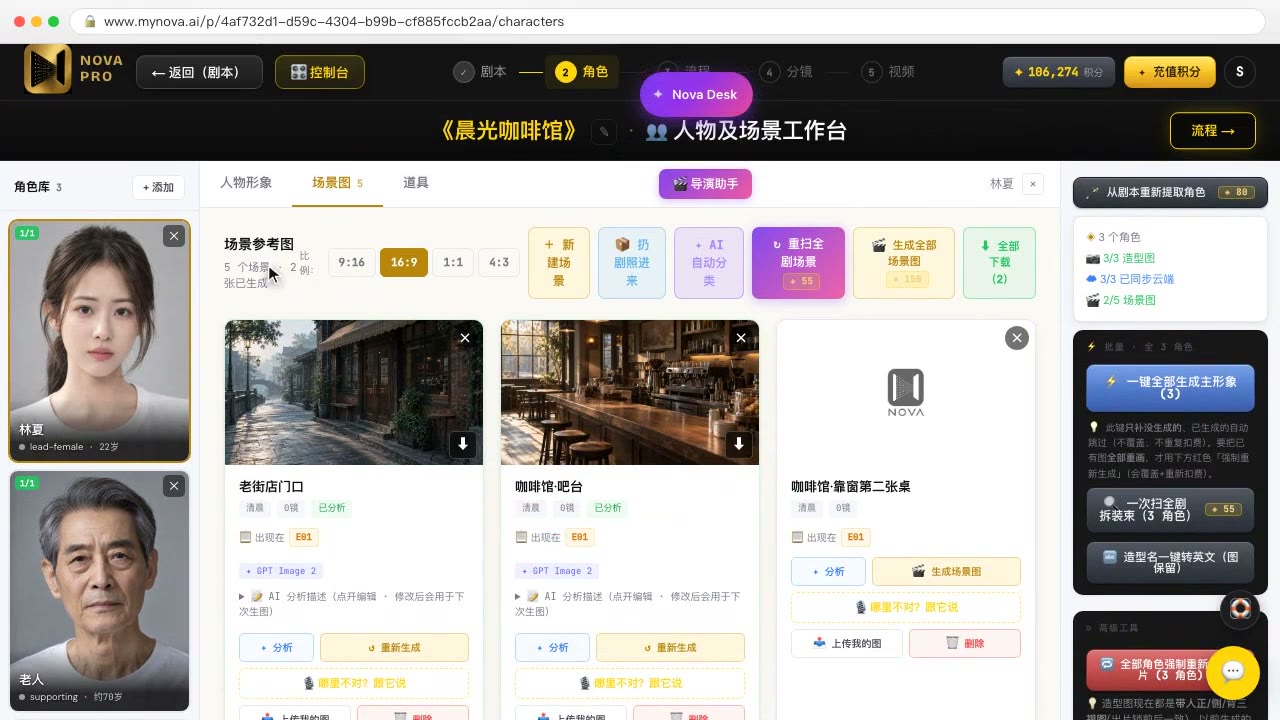The width and height of the screenshot is (1280, 720).
Task: Add a character with +添加
Action: (159, 187)
